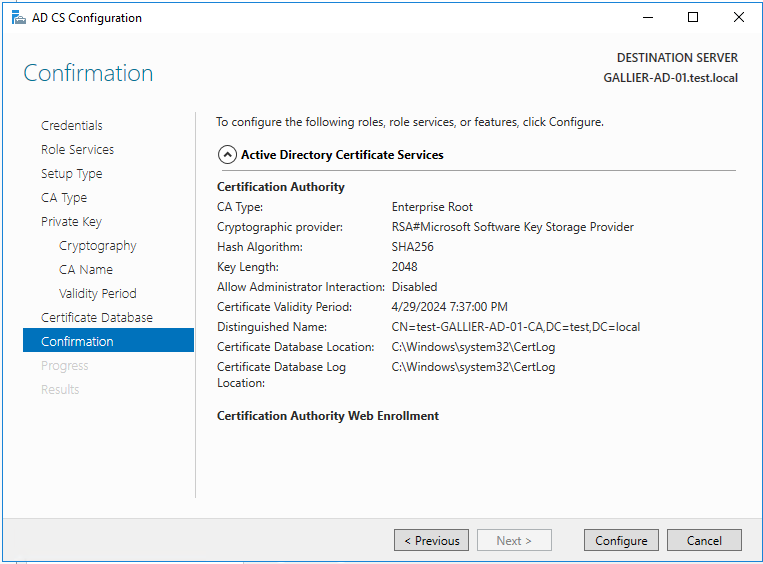Select the highlighted Confirmation step
The width and height of the screenshot is (763, 564).
[x=108, y=340]
